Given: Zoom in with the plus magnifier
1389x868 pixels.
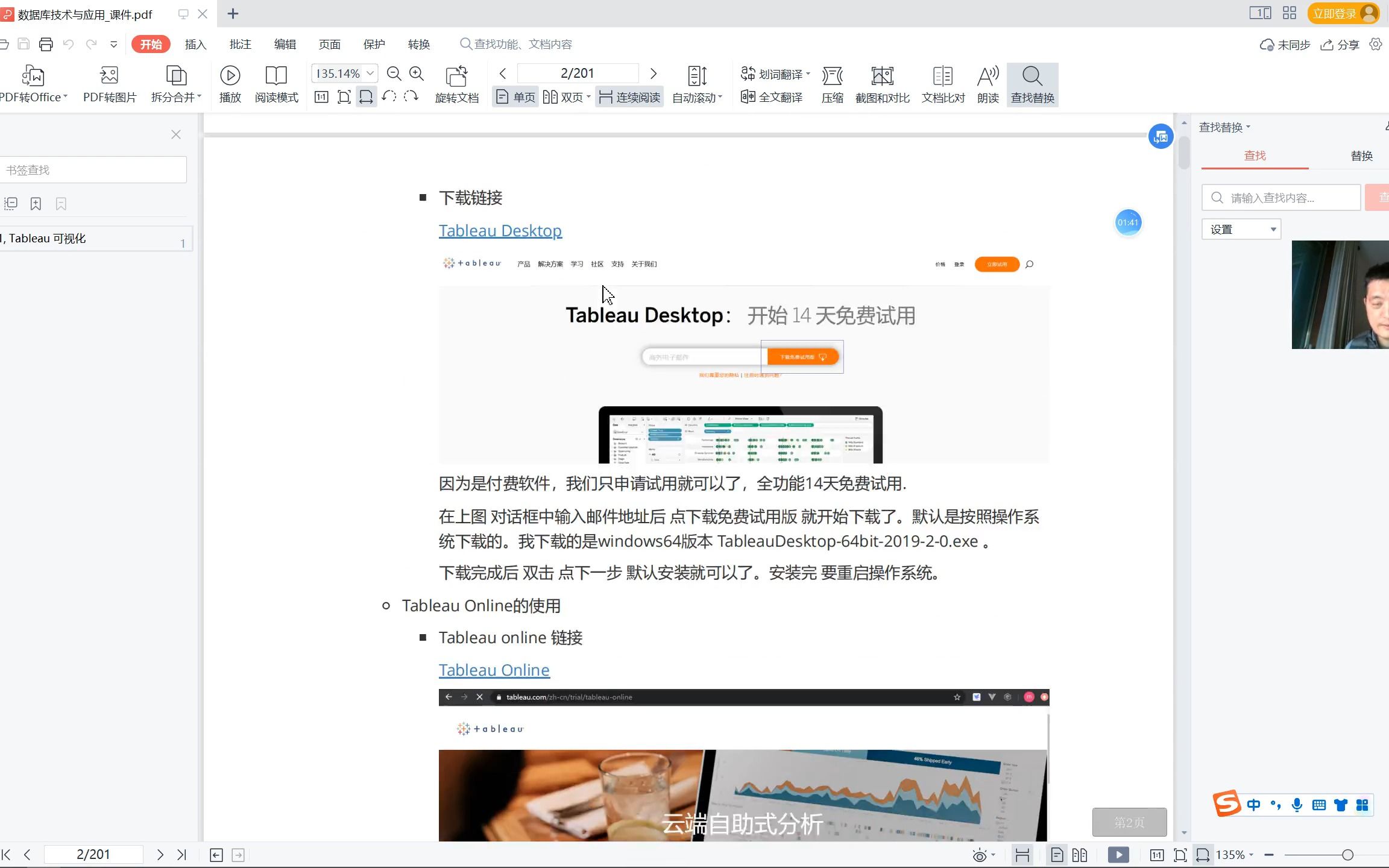Looking at the screenshot, I should click(417, 74).
